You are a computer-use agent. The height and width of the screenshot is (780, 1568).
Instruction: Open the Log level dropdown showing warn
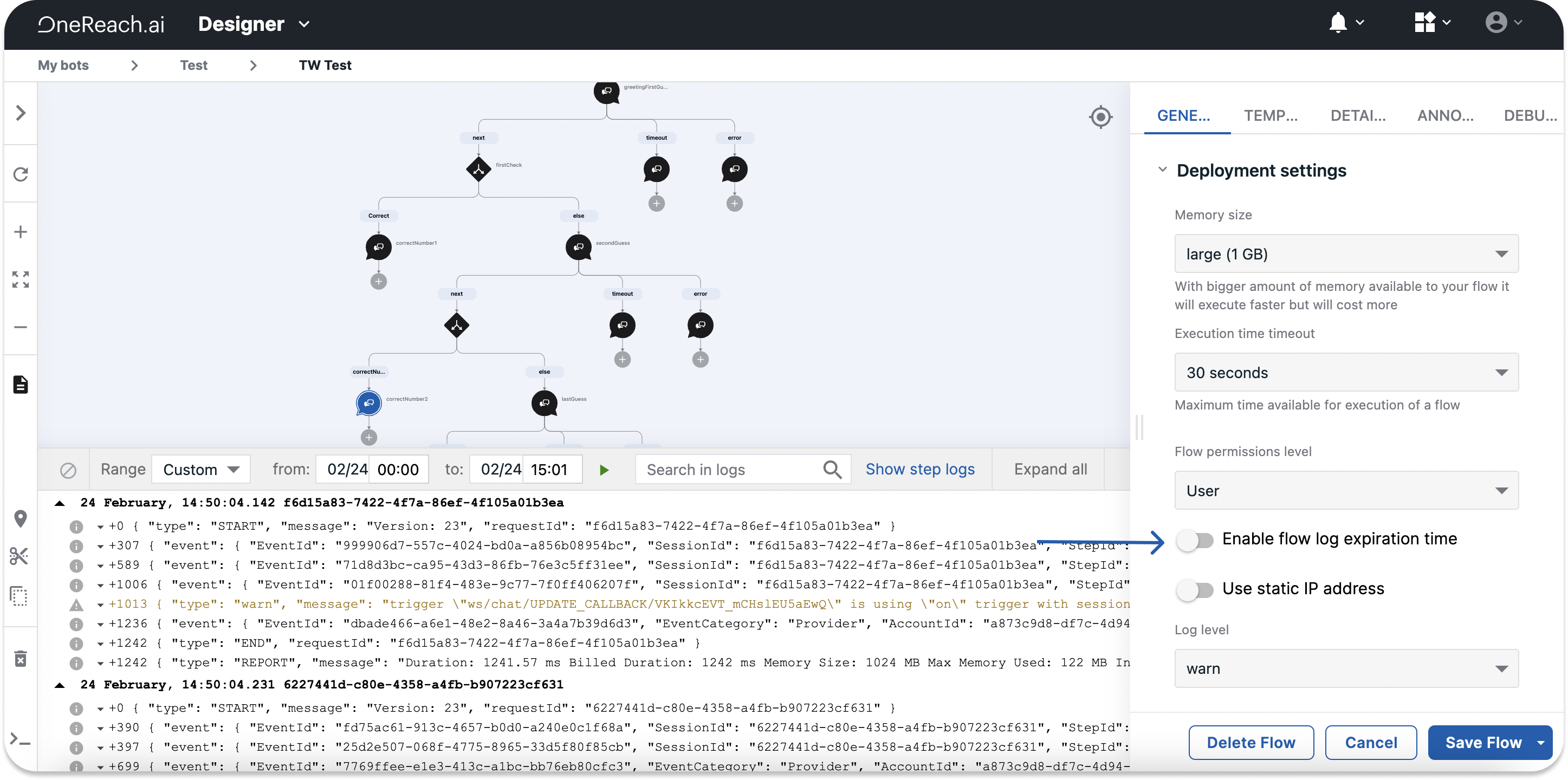pyautogui.click(x=1346, y=668)
